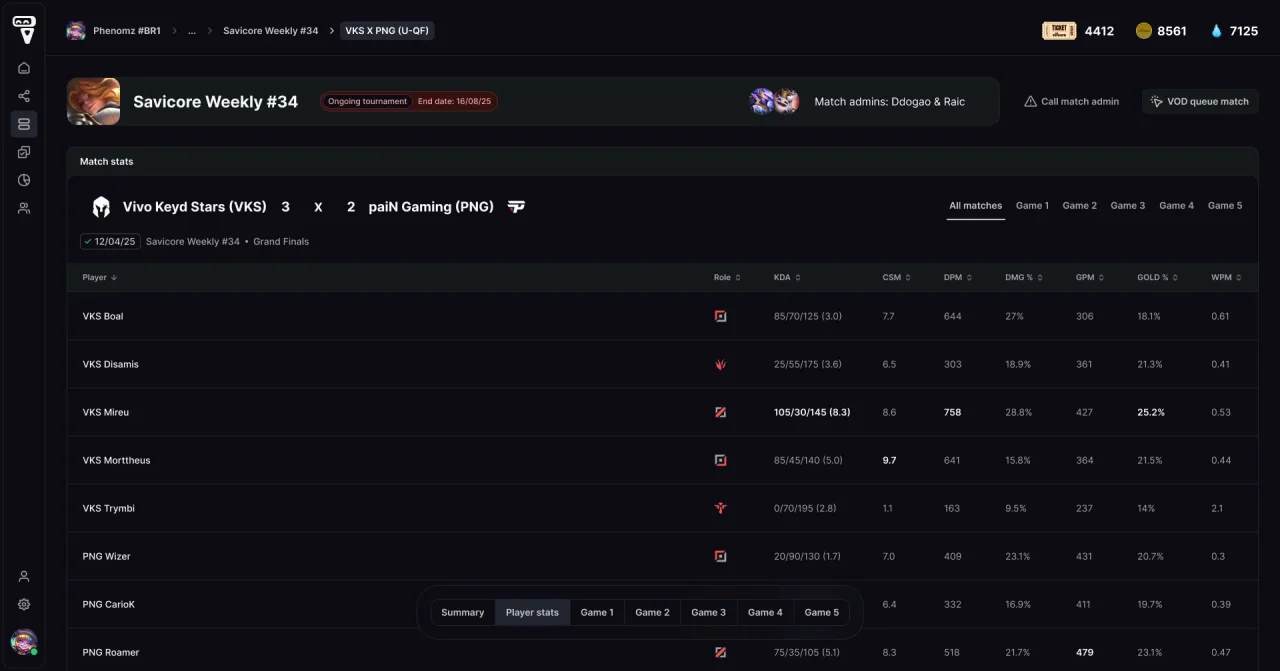Click the ticket icon in header
This screenshot has height=671, width=1280.
[1059, 31]
